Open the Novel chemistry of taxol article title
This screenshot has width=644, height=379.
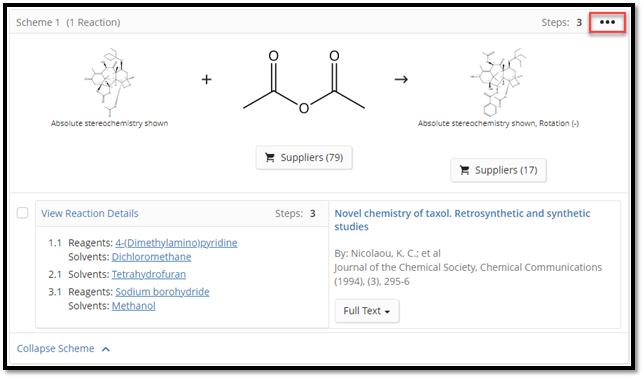tap(462, 220)
